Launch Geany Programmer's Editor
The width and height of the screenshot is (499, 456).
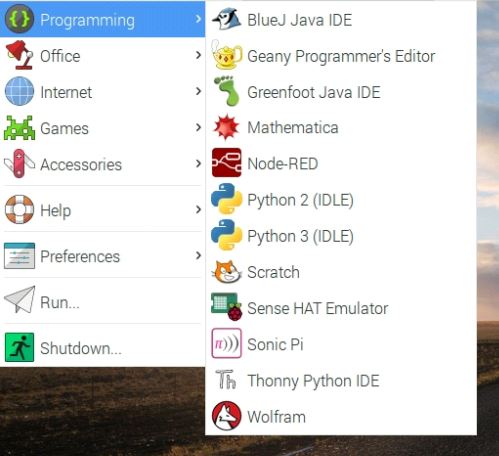[x=341, y=55]
